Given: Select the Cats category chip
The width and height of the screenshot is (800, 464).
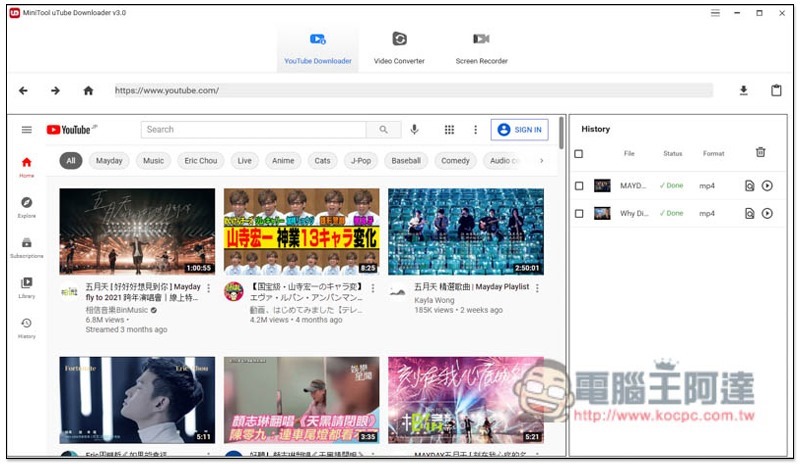Looking at the screenshot, I should (322, 161).
